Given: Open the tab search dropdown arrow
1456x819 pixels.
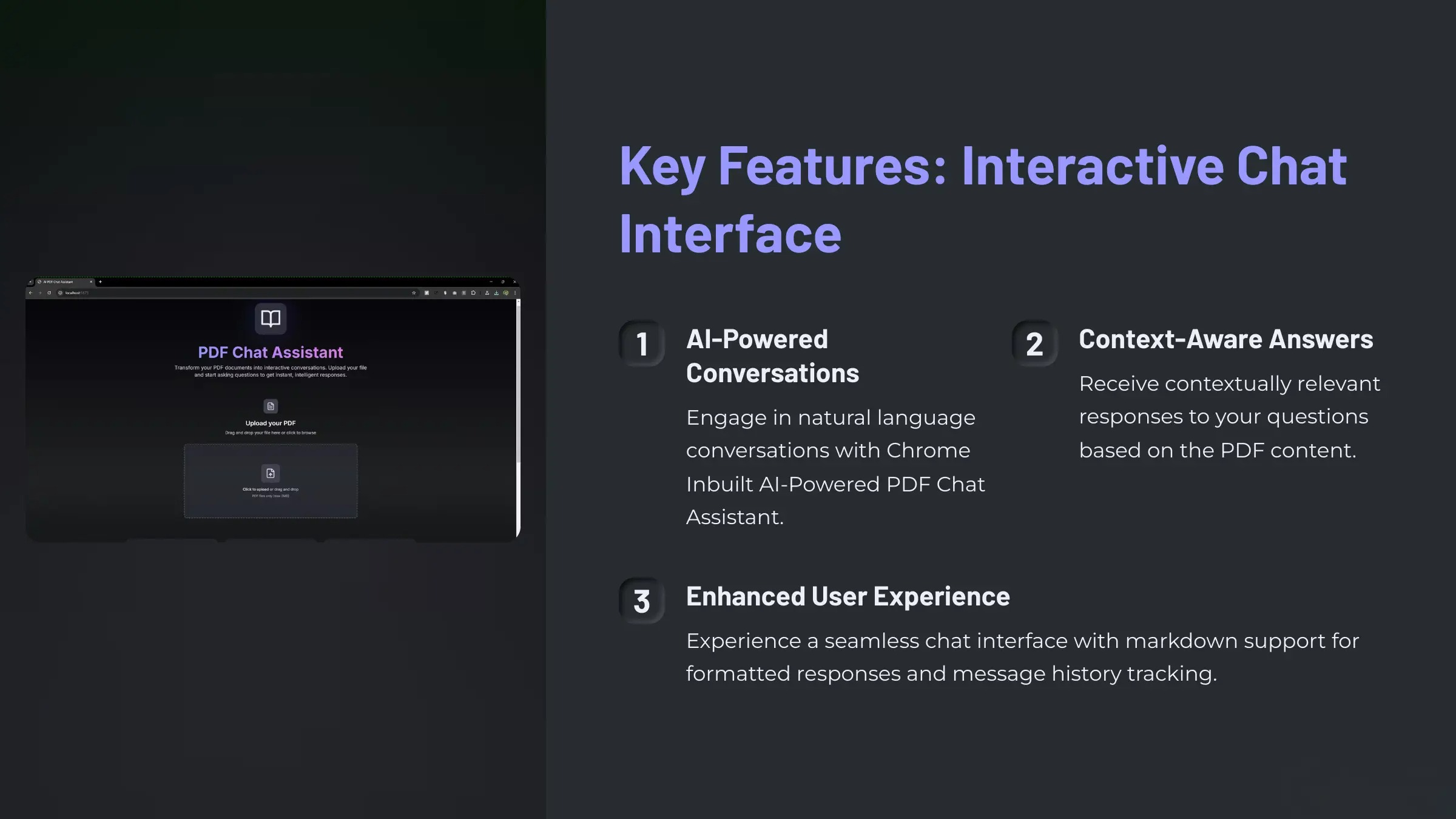Looking at the screenshot, I should pyautogui.click(x=30, y=282).
